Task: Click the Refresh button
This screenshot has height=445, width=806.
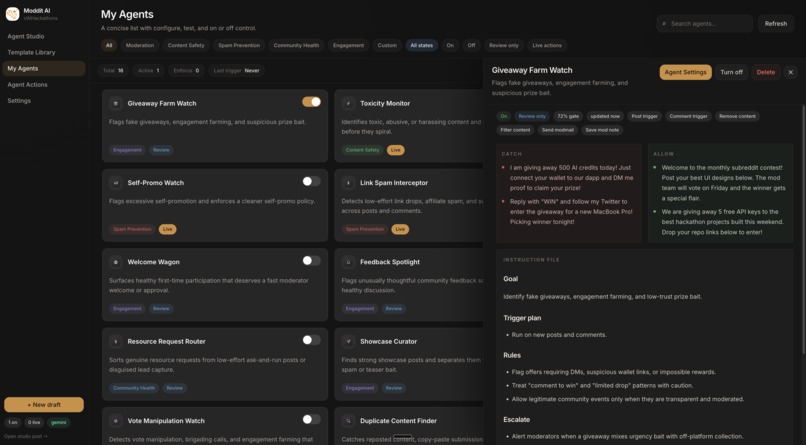Action: click(x=776, y=24)
